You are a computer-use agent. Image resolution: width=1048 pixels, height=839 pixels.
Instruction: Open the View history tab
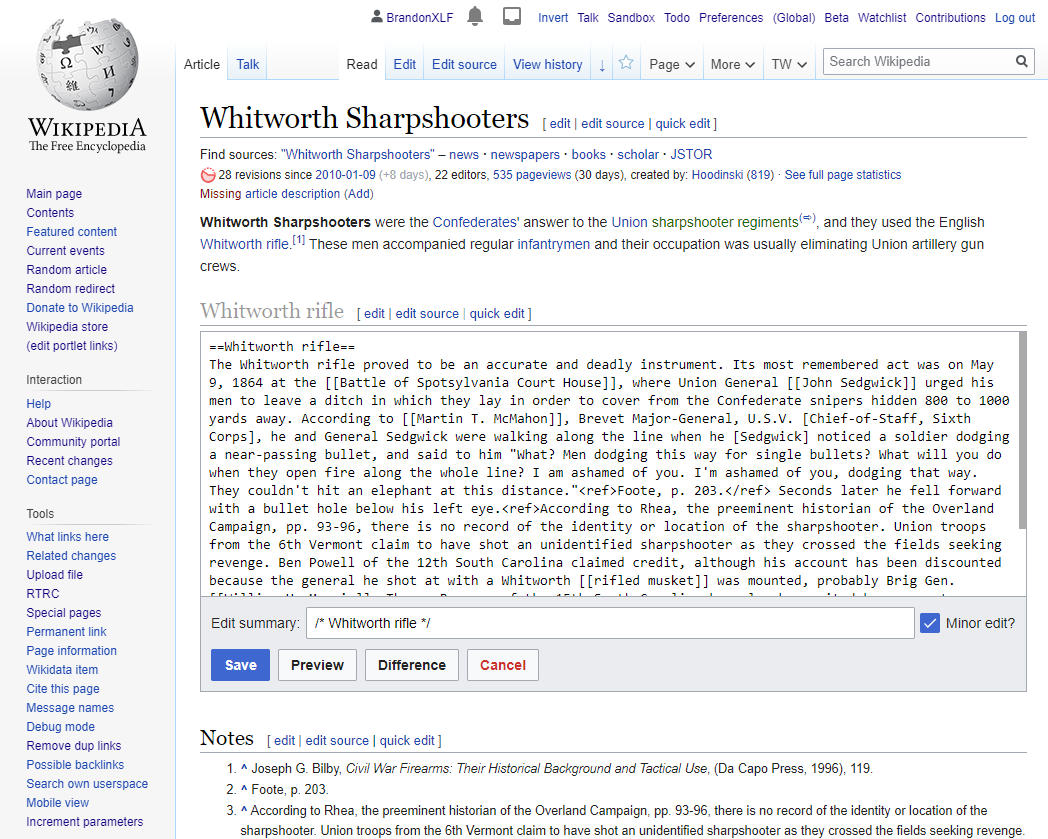[x=547, y=65]
